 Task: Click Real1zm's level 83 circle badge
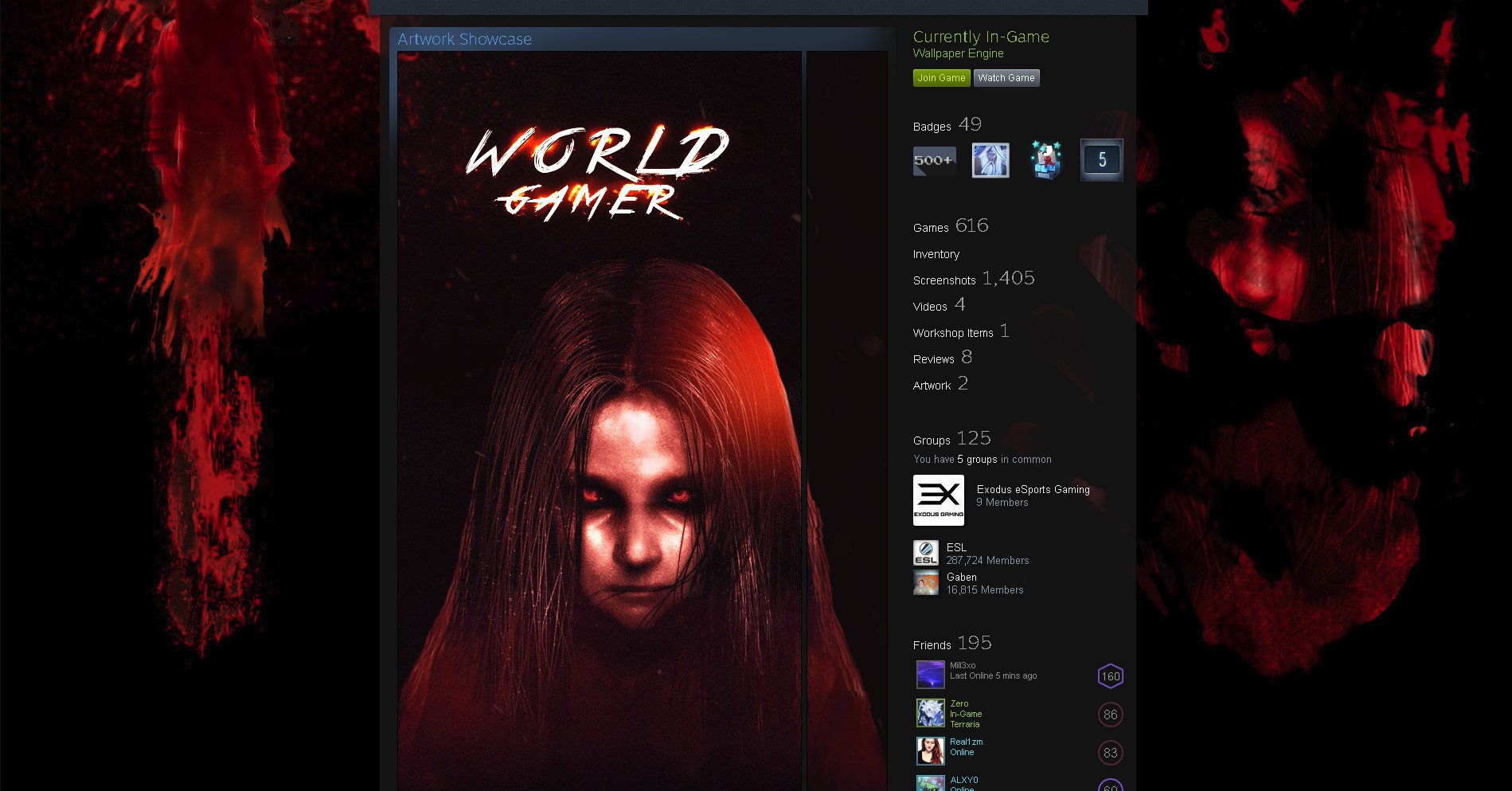tap(1111, 753)
